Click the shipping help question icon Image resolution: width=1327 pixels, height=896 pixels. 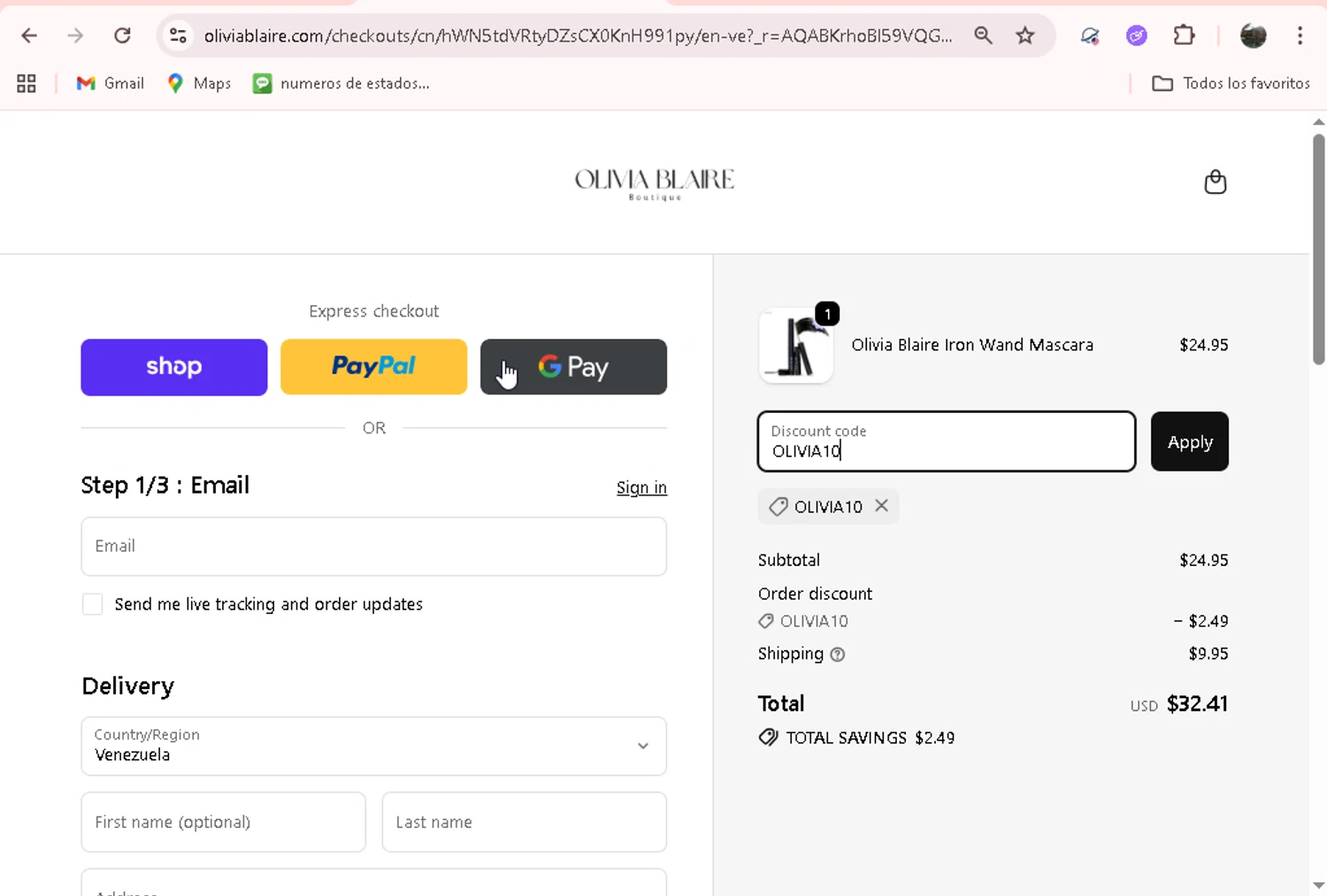coord(838,655)
